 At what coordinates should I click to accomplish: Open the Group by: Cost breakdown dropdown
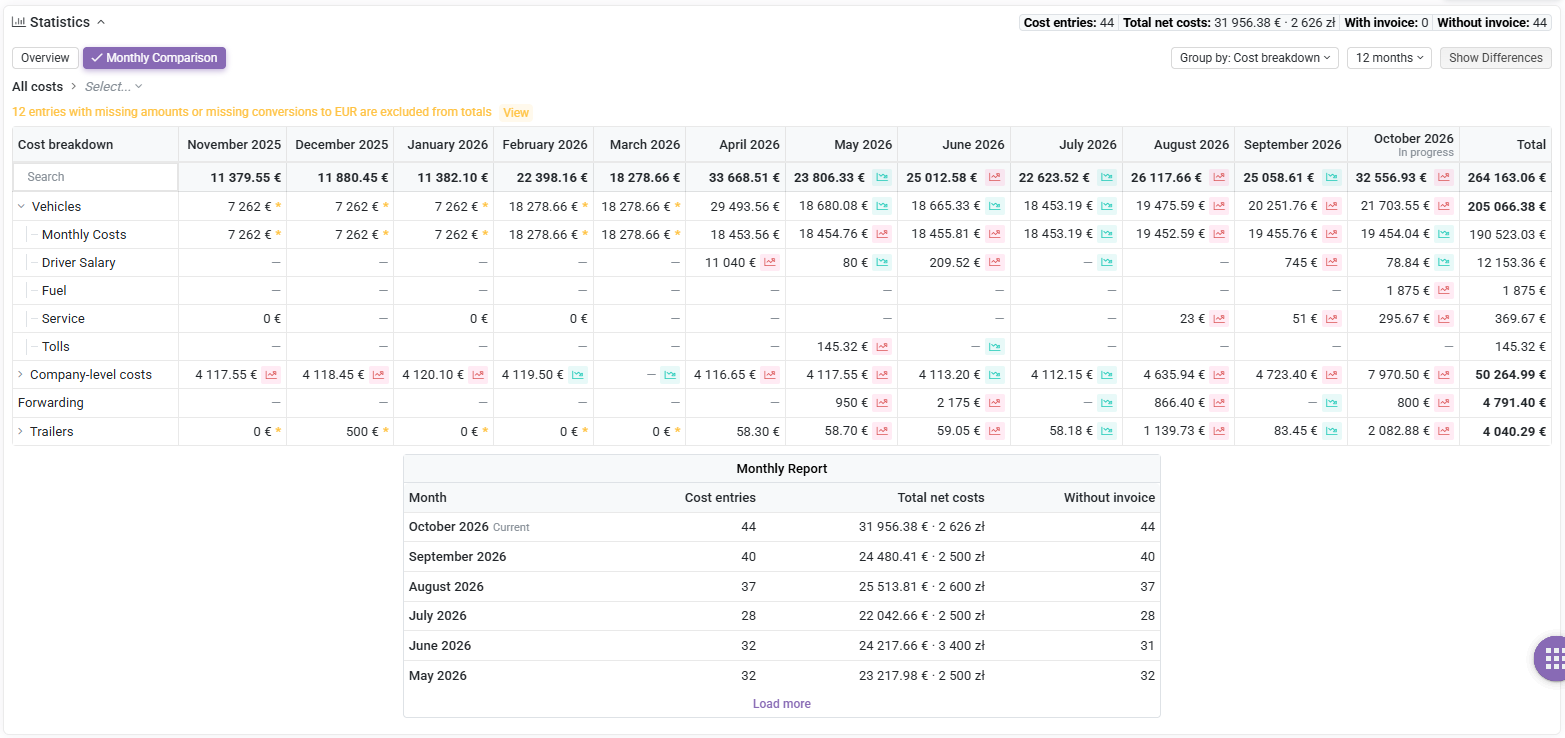tap(1255, 58)
